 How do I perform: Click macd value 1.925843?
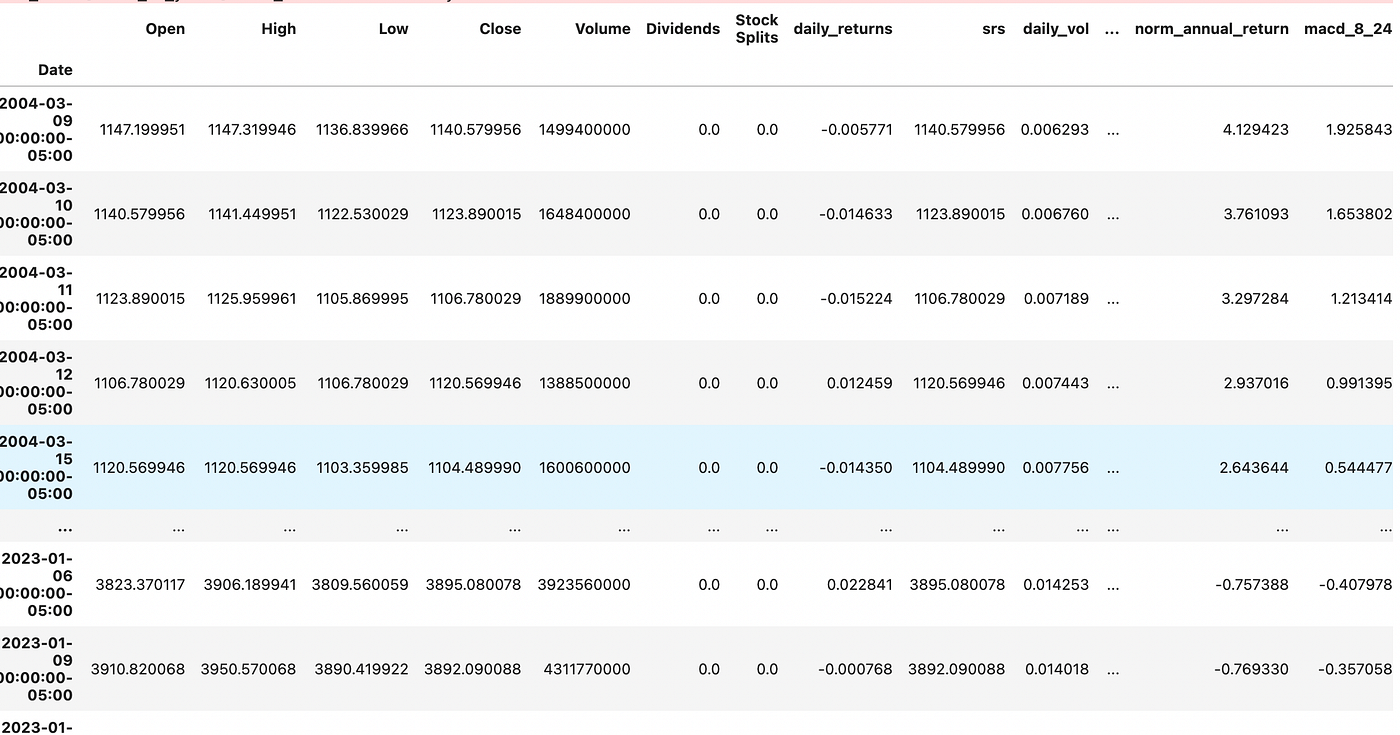(x=1357, y=129)
